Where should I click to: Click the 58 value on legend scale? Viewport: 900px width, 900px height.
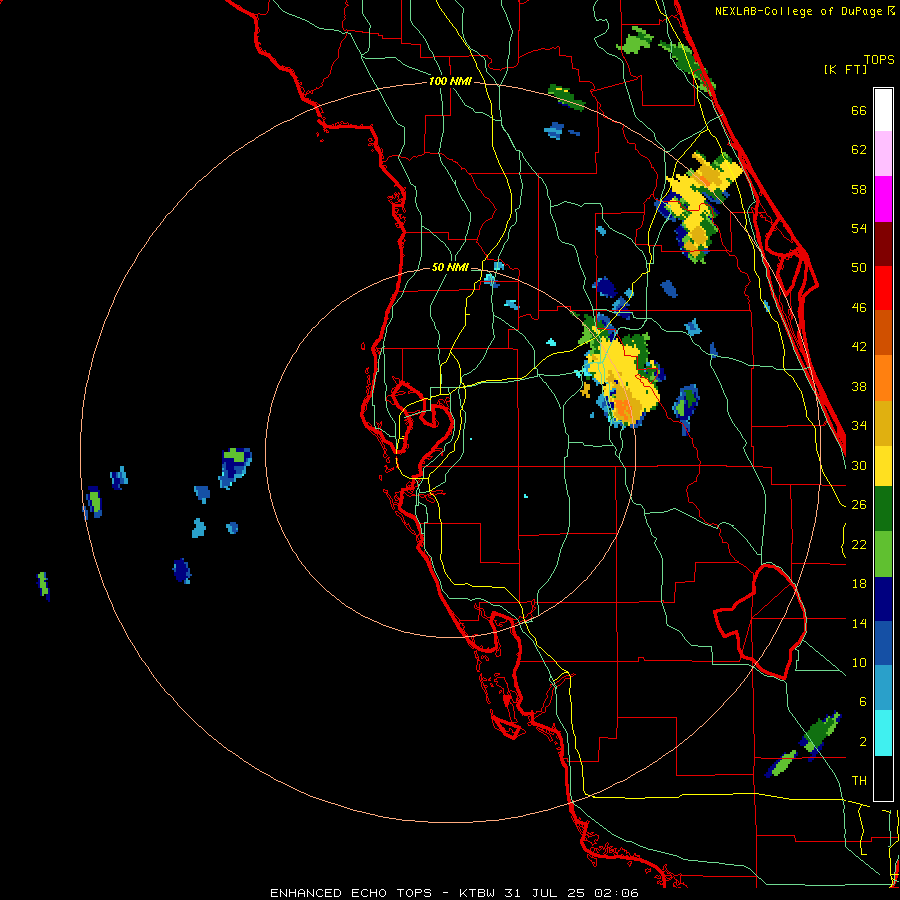(859, 189)
